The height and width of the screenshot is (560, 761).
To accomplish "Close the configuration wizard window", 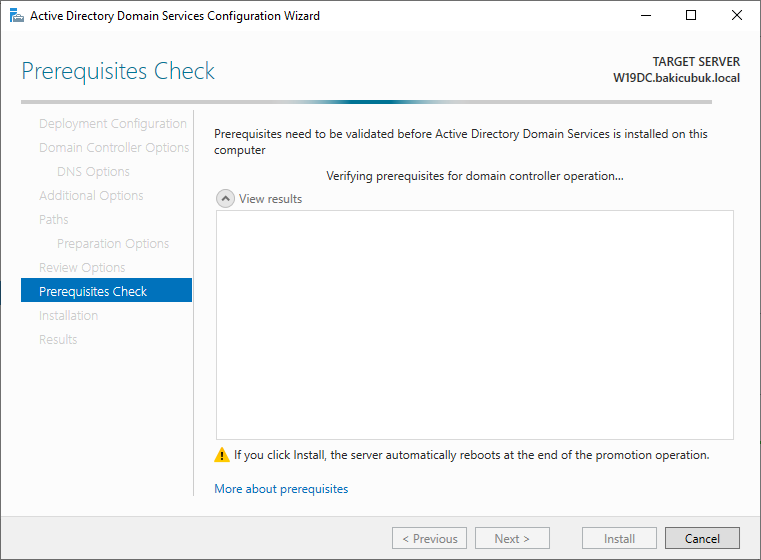I will pyautogui.click(x=736, y=16).
